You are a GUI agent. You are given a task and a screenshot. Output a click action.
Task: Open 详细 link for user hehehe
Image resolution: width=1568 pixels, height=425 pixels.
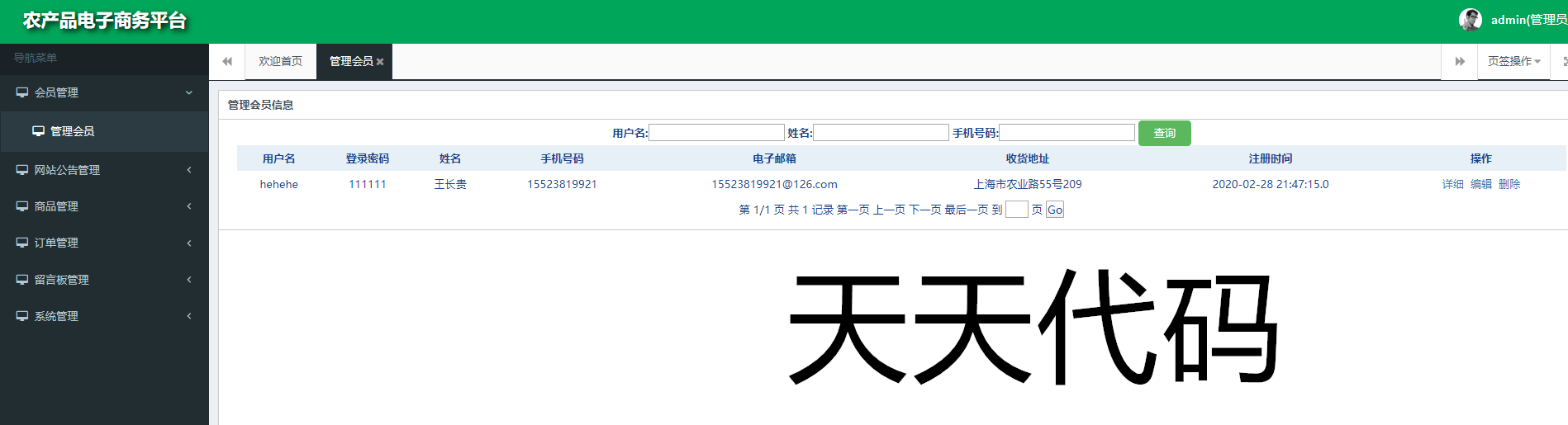[x=1452, y=184]
